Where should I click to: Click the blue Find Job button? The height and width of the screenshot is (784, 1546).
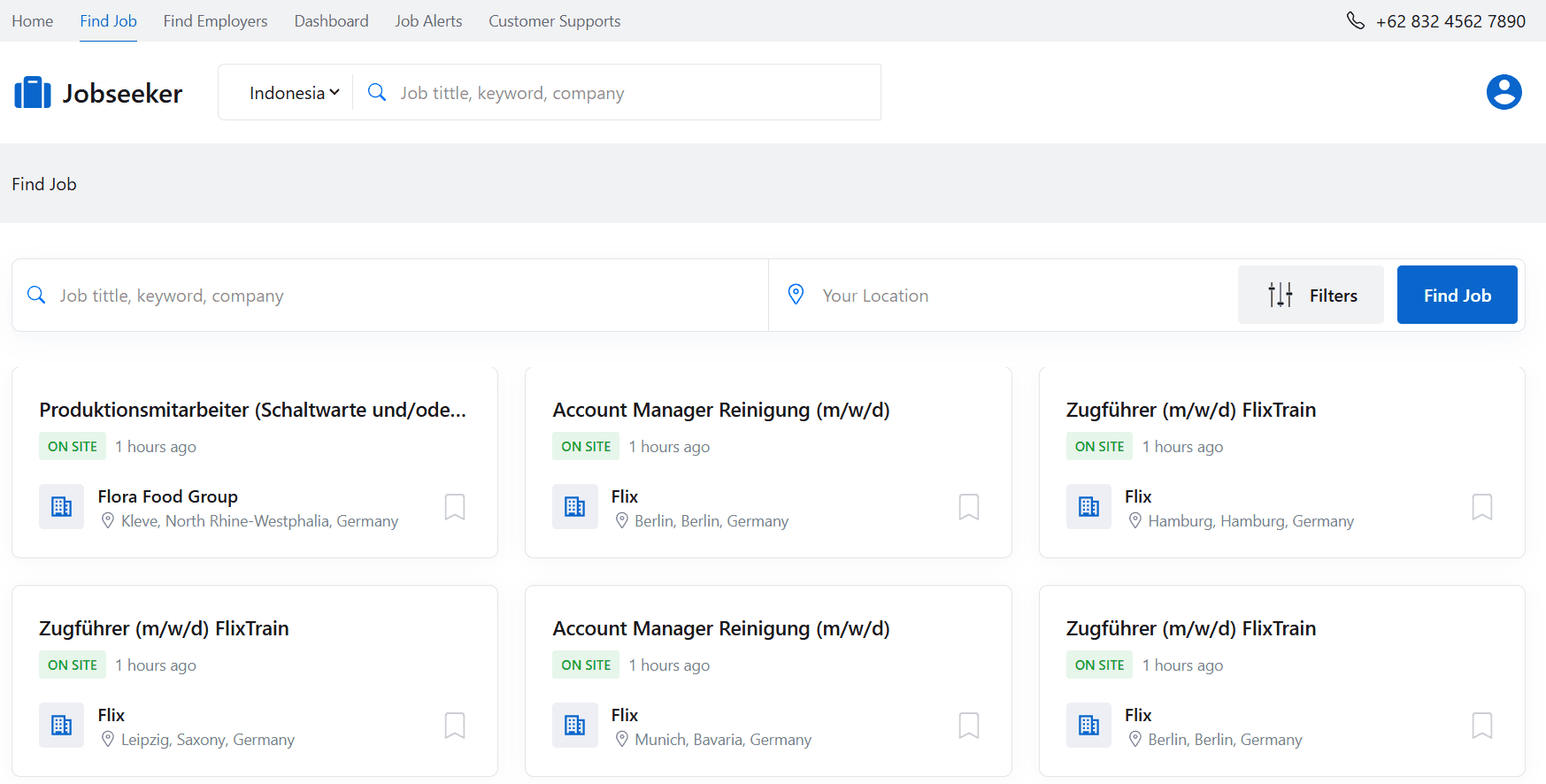[x=1457, y=295]
